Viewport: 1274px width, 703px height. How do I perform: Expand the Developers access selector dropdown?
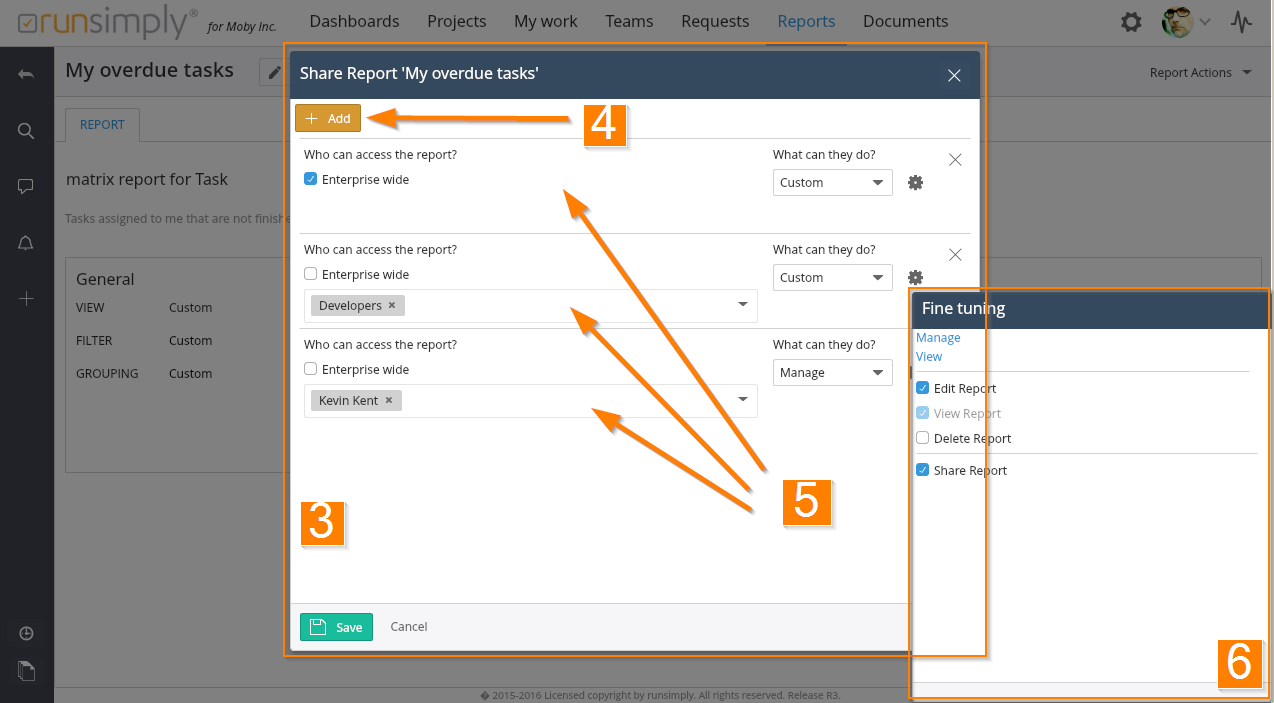point(742,305)
